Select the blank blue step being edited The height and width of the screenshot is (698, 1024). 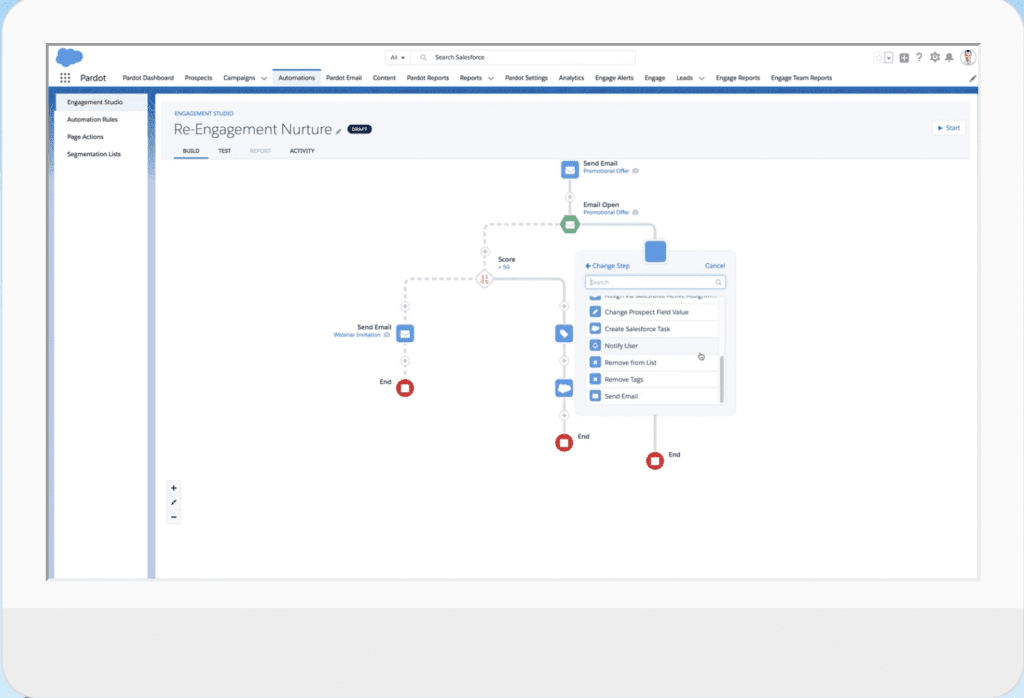(x=655, y=251)
